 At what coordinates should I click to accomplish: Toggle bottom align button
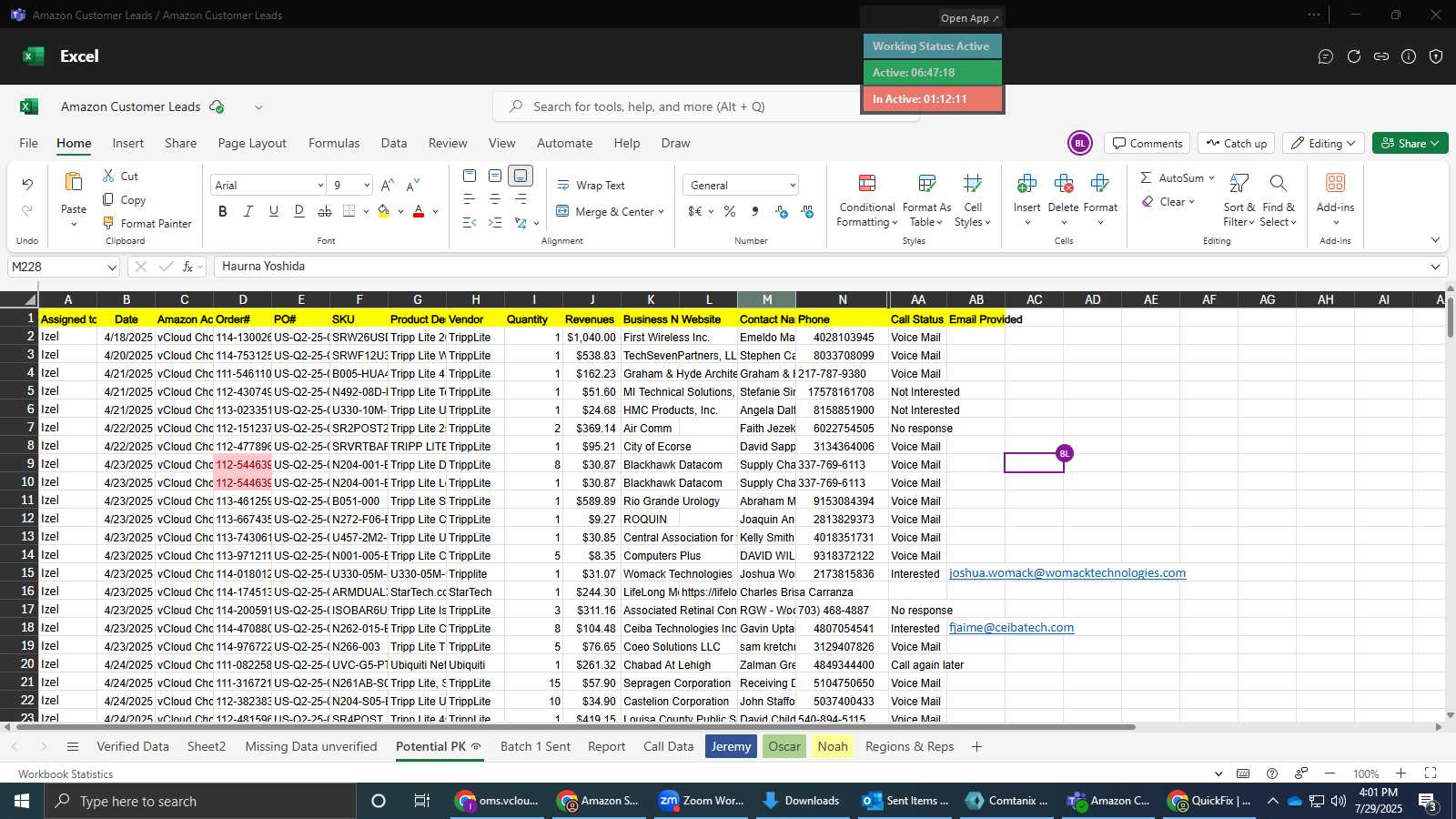click(x=521, y=176)
